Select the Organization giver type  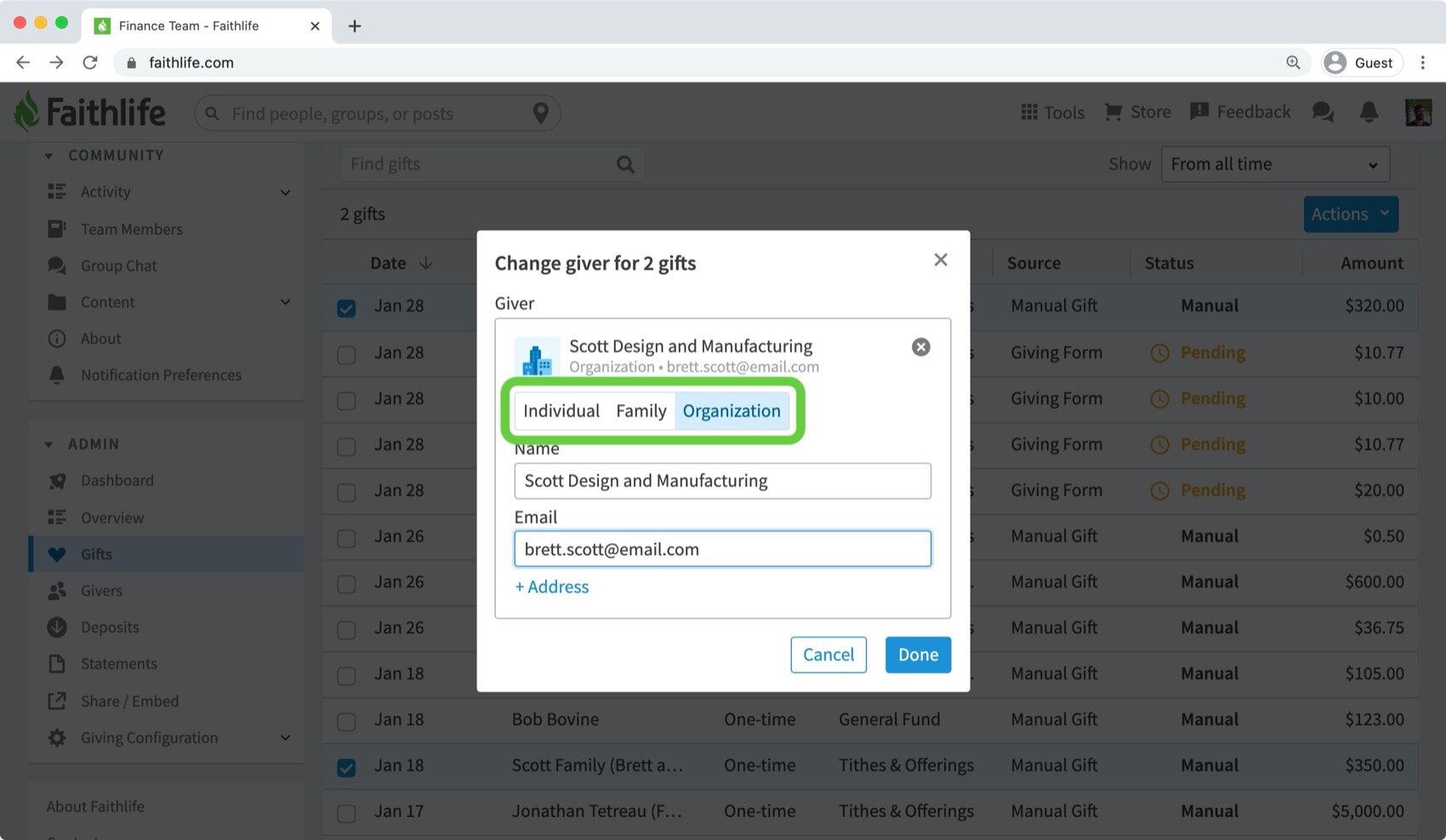732,411
